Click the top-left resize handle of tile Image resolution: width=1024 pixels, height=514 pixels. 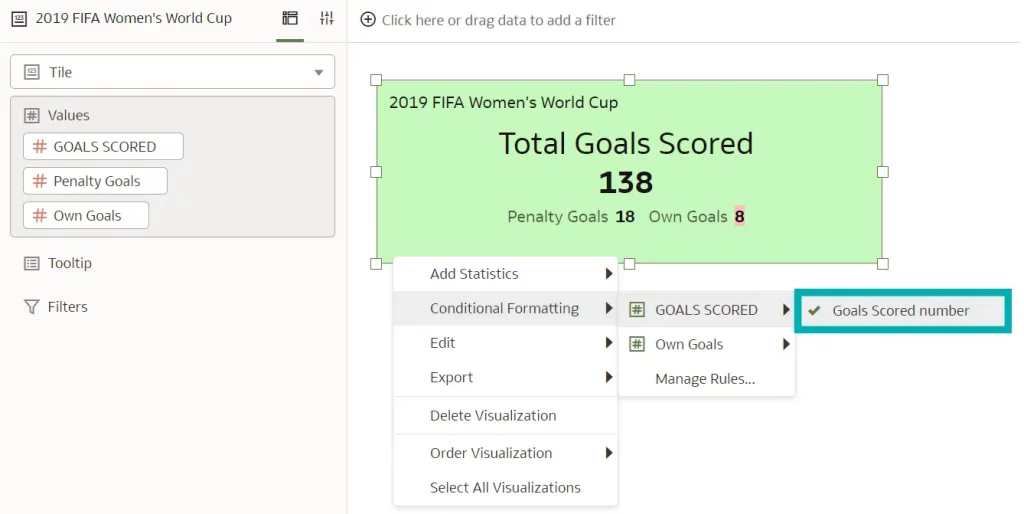point(377,80)
